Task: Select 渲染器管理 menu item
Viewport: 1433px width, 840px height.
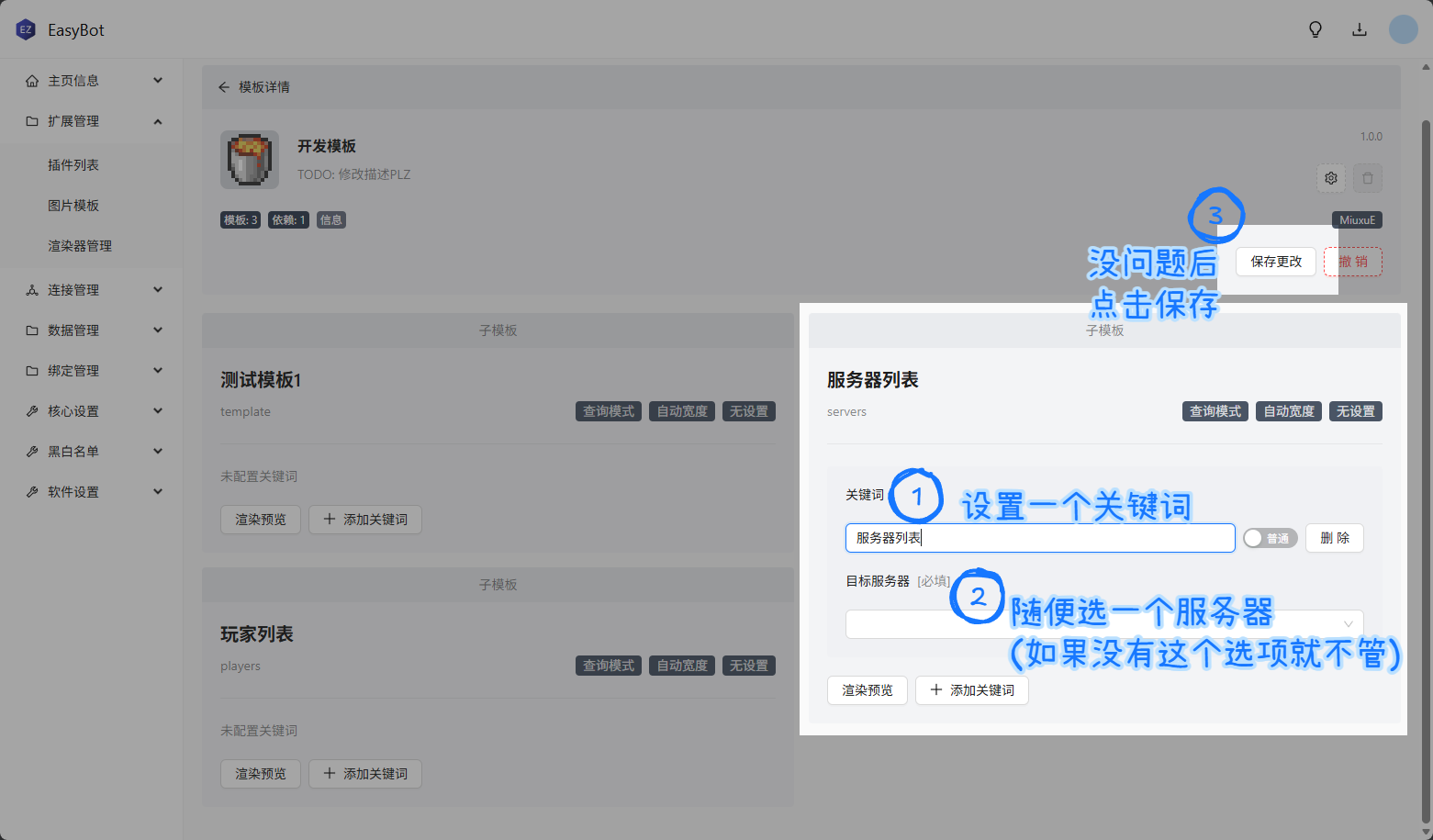Action: click(80, 246)
